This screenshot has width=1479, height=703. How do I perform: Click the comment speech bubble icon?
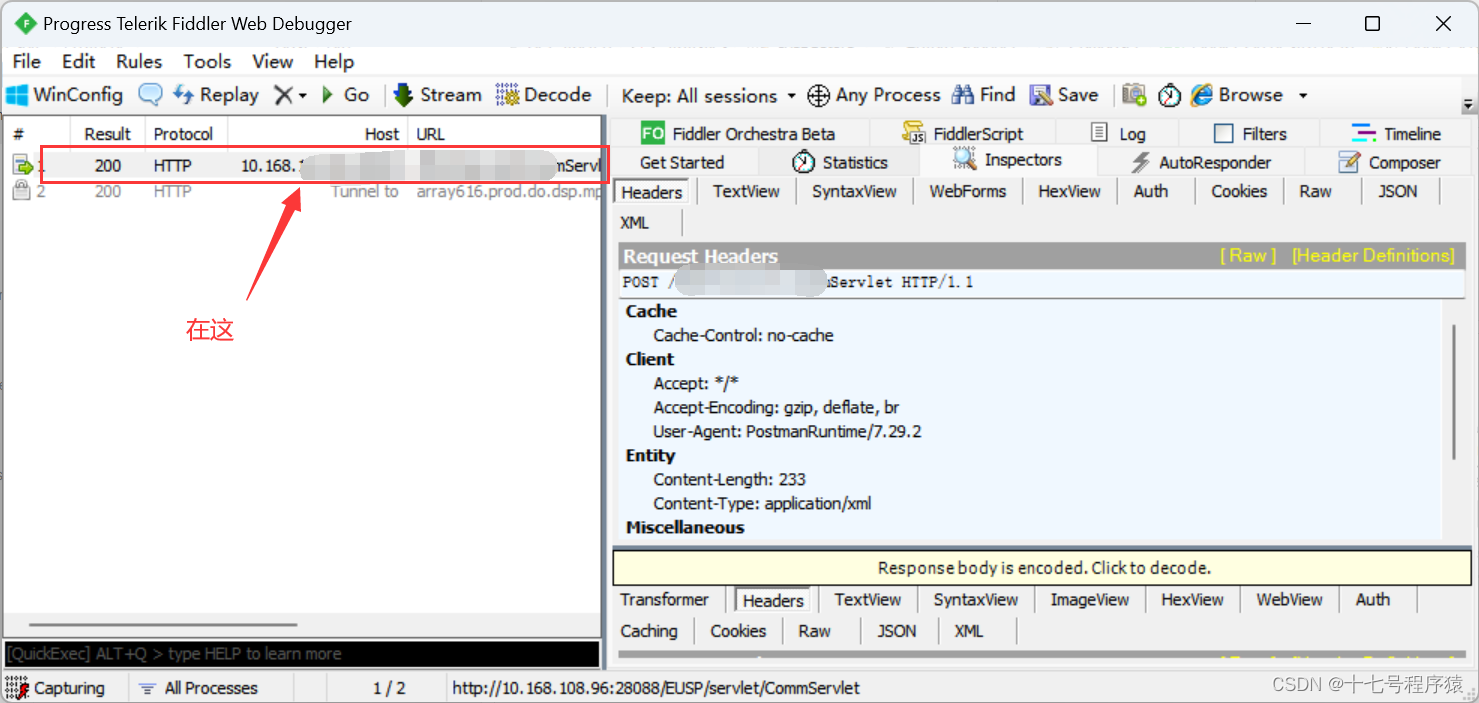click(x=150, y=95)
